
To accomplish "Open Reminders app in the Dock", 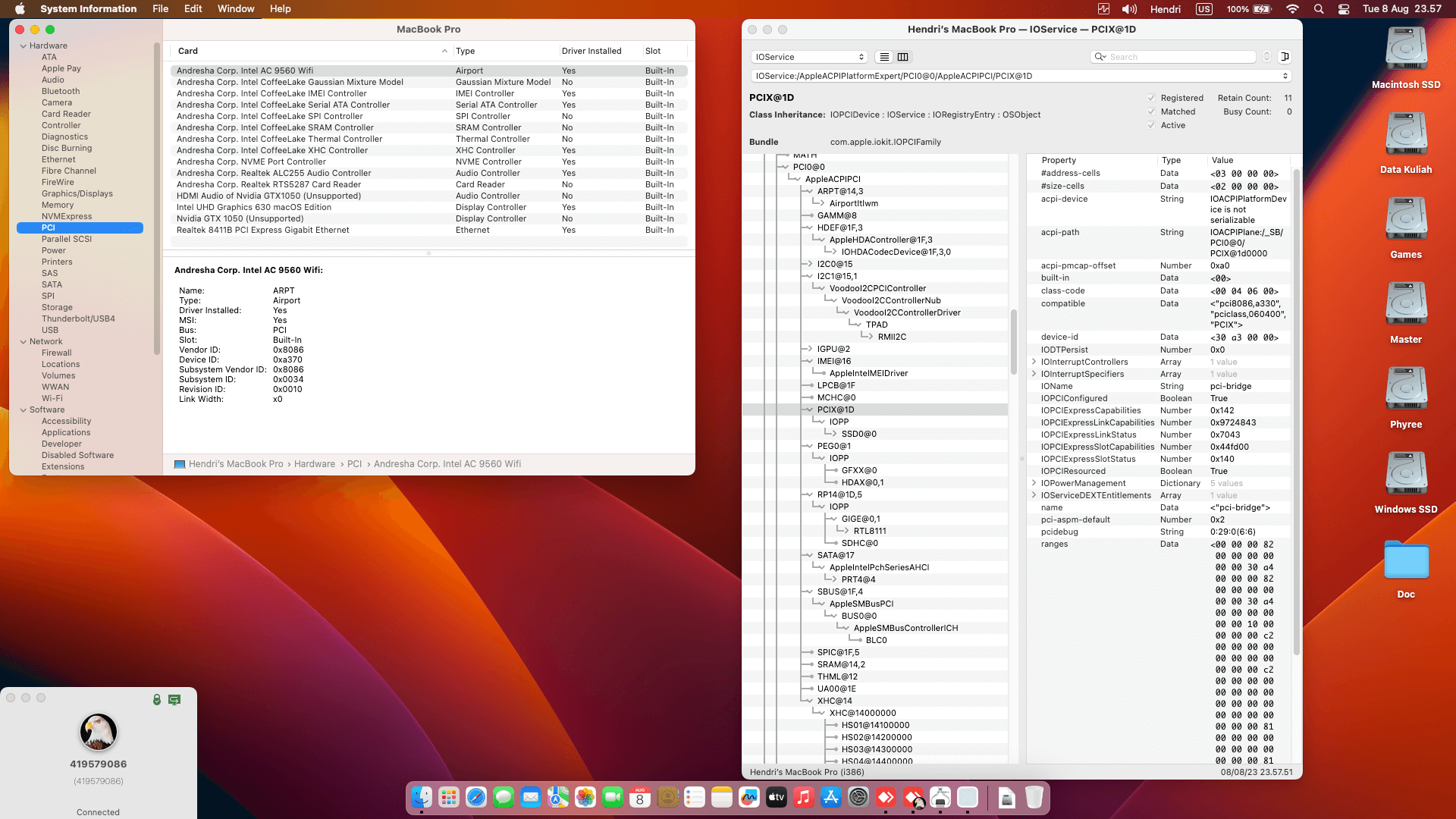I will pyautogui.click(x=695, y=797).
